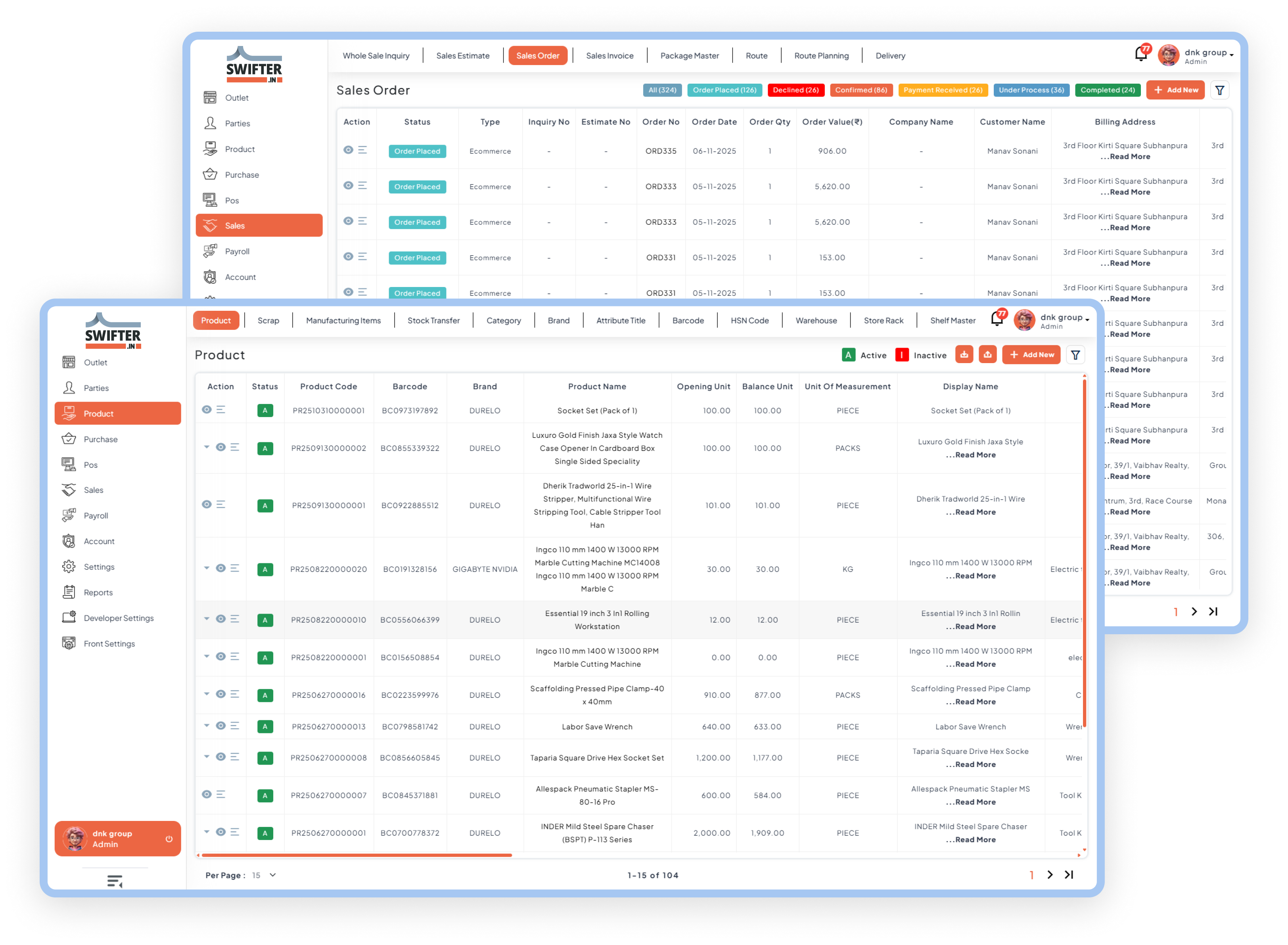Open notifications bell in Product window
This screenshot has width=1288, height=945.
coord(997,319)
